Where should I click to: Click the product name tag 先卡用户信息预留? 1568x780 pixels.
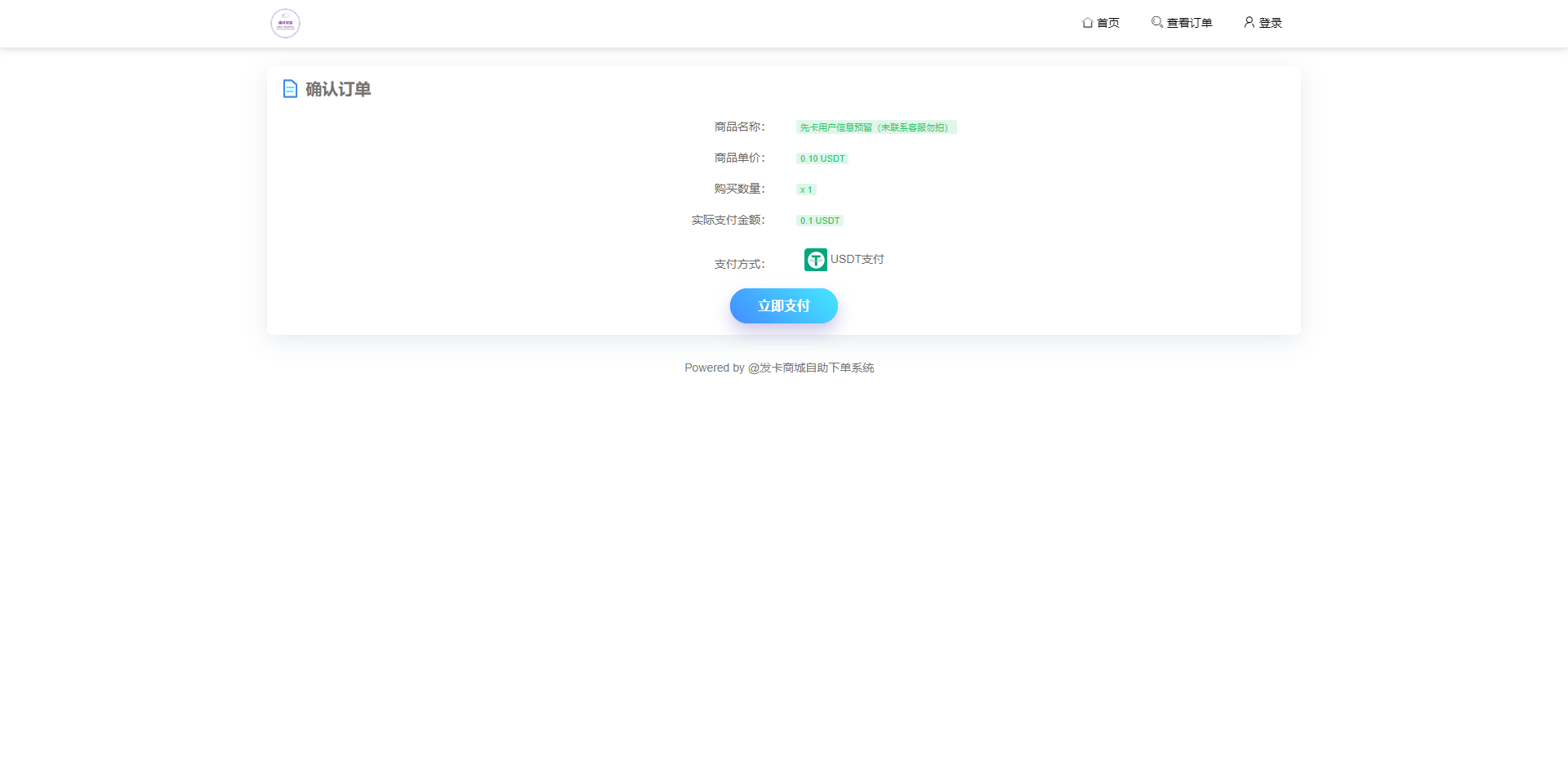pos(876,127)
